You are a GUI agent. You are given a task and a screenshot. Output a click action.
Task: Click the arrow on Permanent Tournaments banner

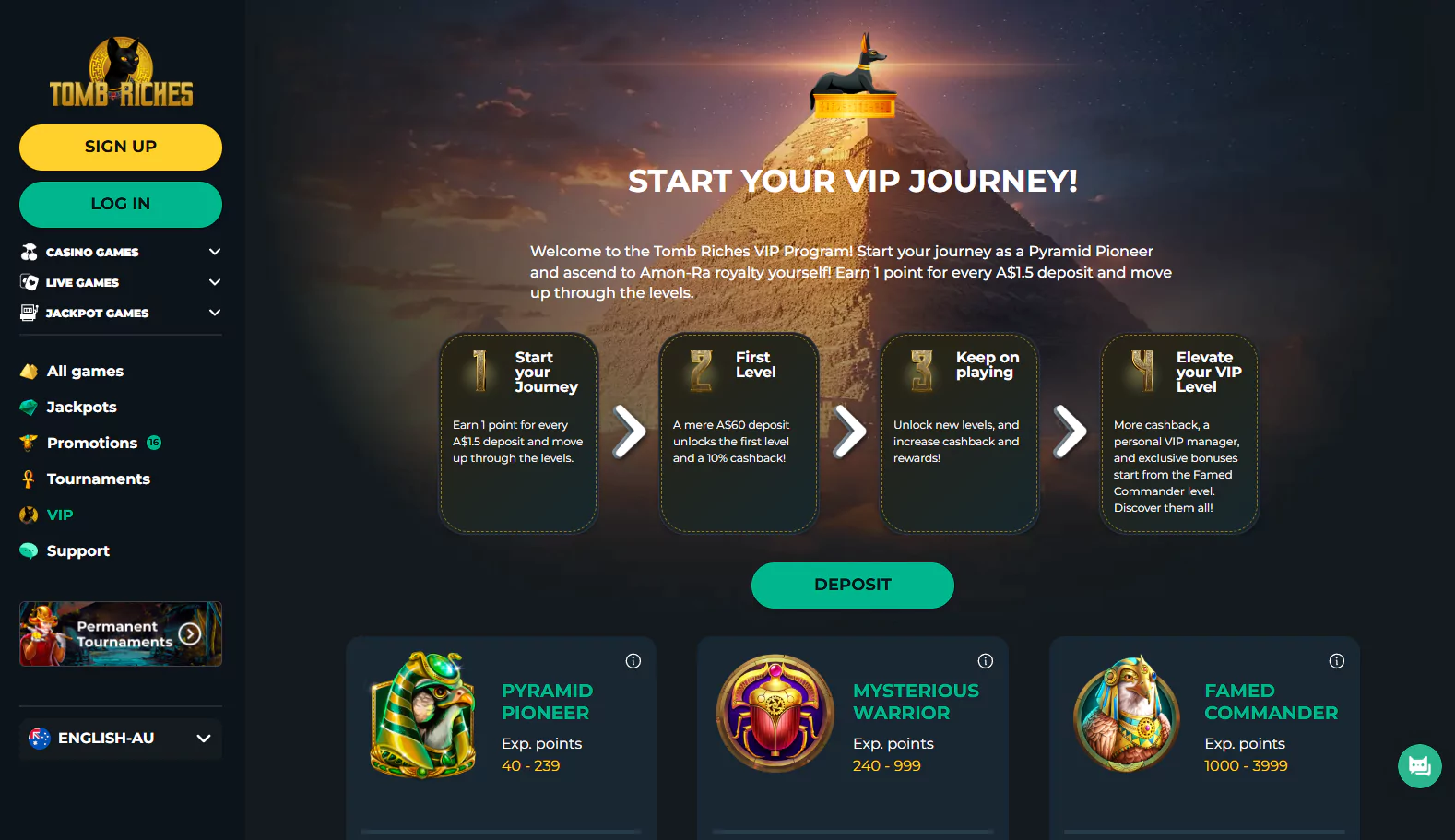coord(190,634)
